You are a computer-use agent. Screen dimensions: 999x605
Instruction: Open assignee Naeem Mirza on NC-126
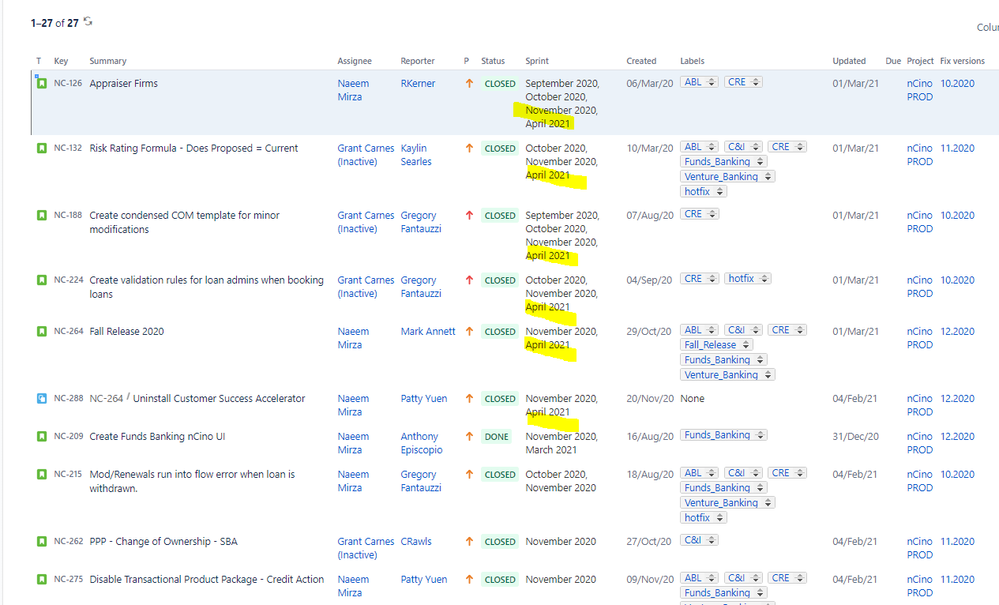pos(353,90)
